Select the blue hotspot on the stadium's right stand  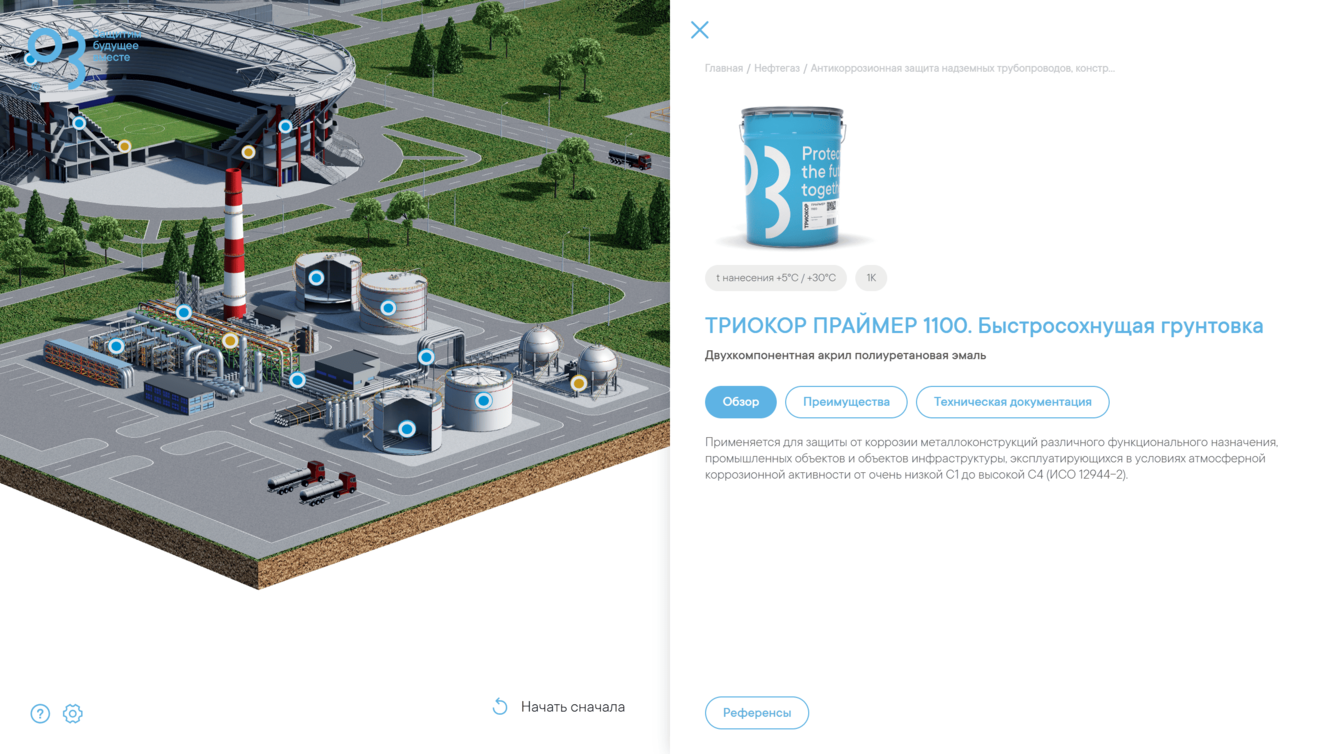285,126
